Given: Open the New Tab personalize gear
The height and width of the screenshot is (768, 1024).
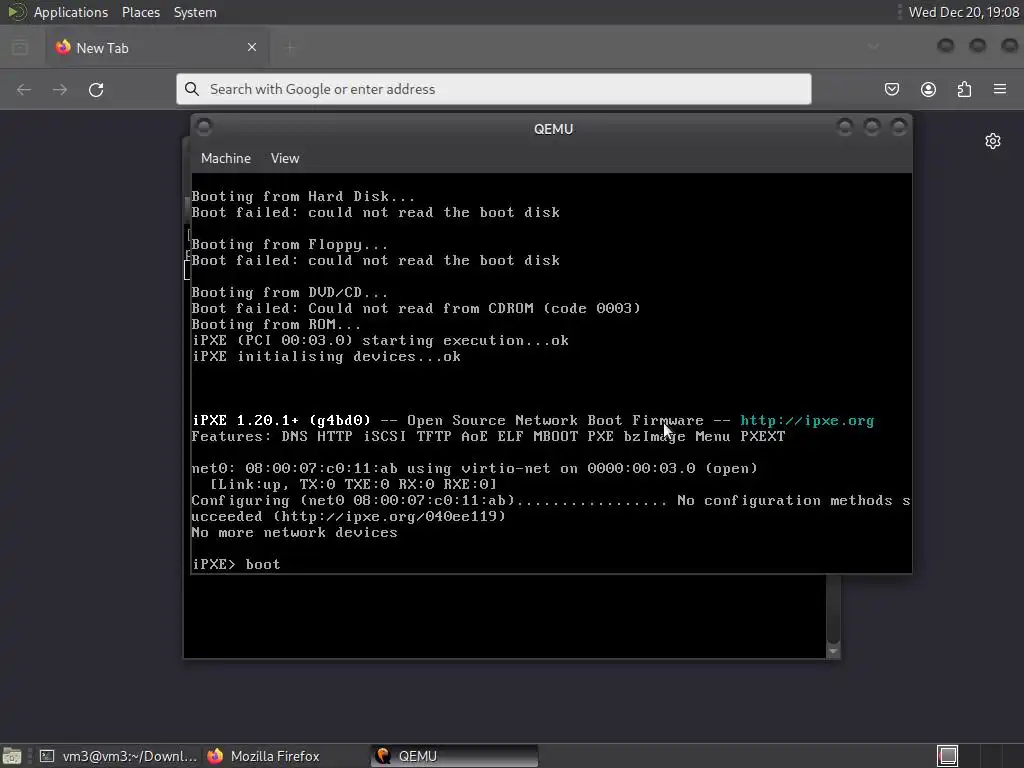Looking at the screenshot, I should (x=993, y=141).
